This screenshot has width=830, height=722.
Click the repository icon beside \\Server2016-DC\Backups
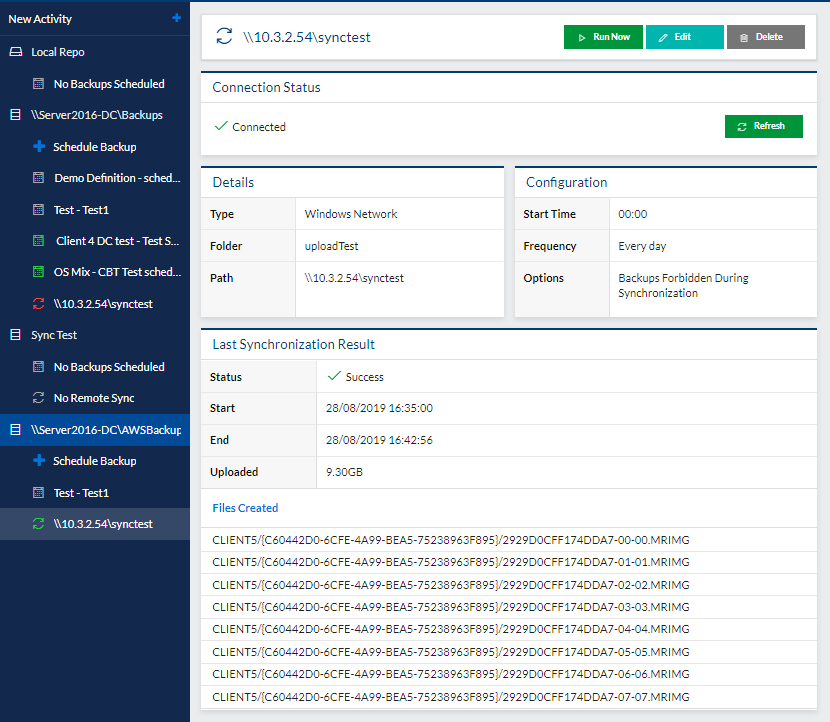16,115
